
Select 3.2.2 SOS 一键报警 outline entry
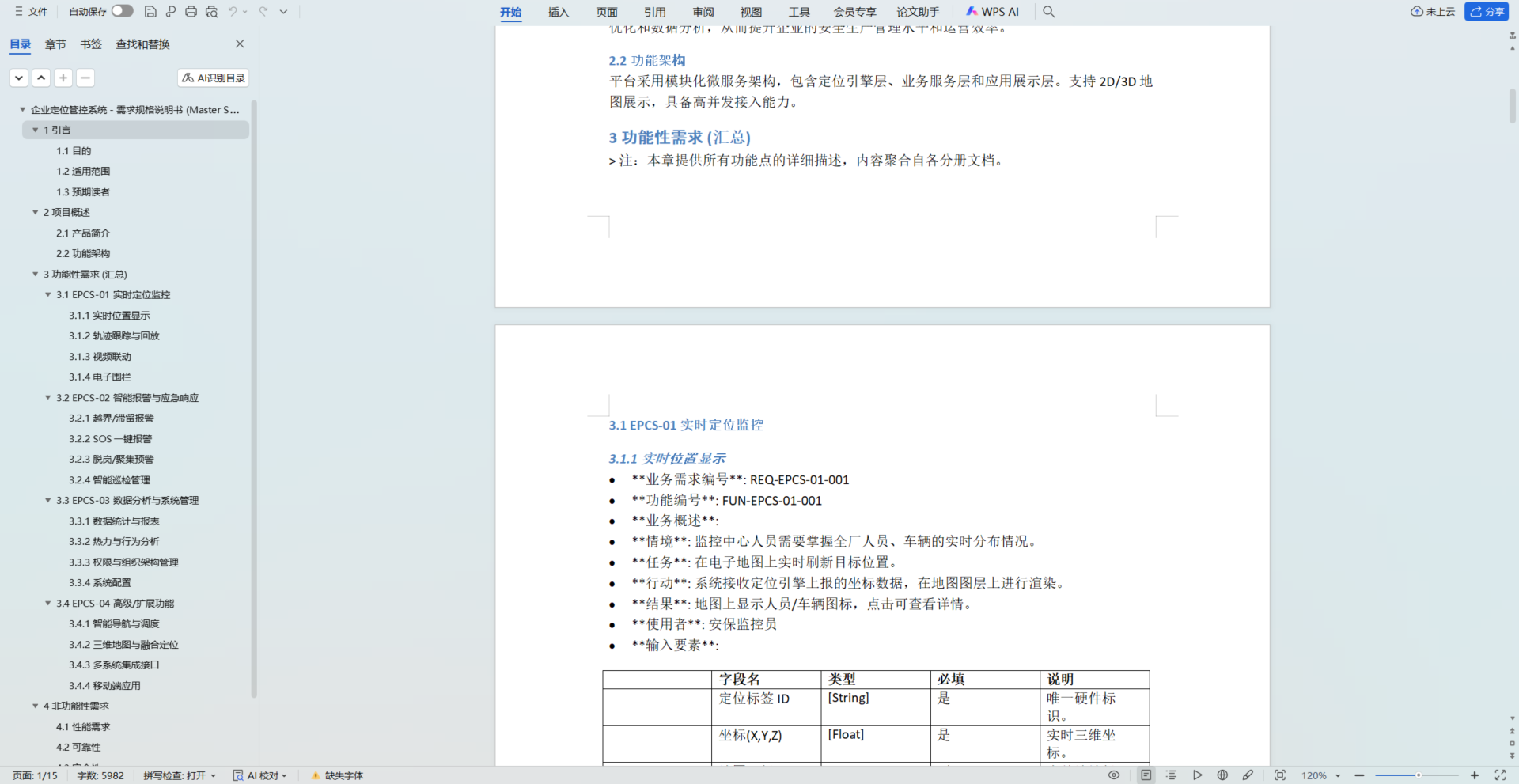[110, 438]
